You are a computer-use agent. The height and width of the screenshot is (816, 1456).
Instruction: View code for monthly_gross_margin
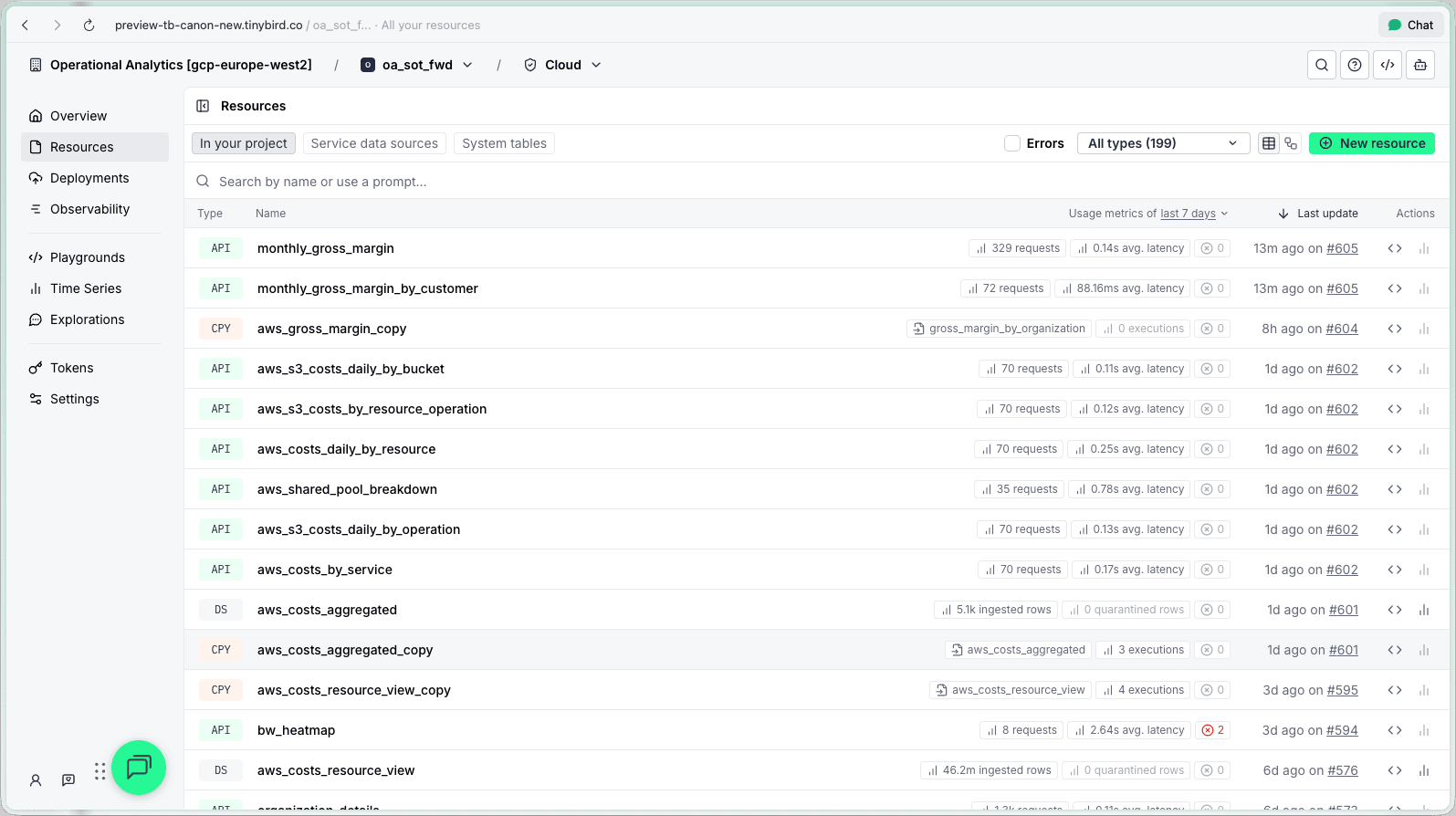point(1395,248)
